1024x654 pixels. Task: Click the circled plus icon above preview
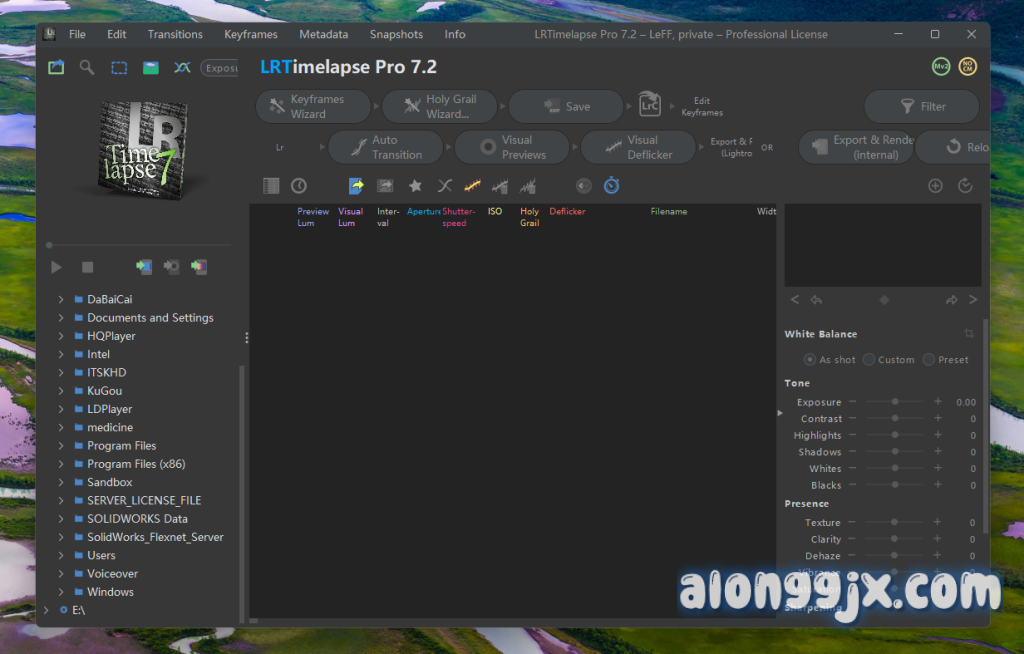[x=935, y=186]
